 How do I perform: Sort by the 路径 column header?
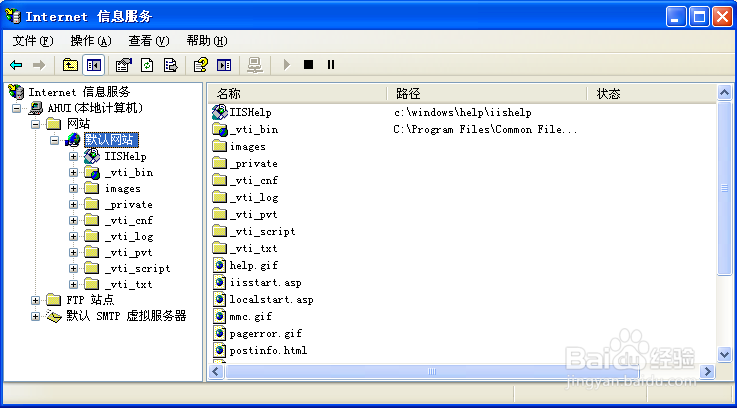[487, 94]
